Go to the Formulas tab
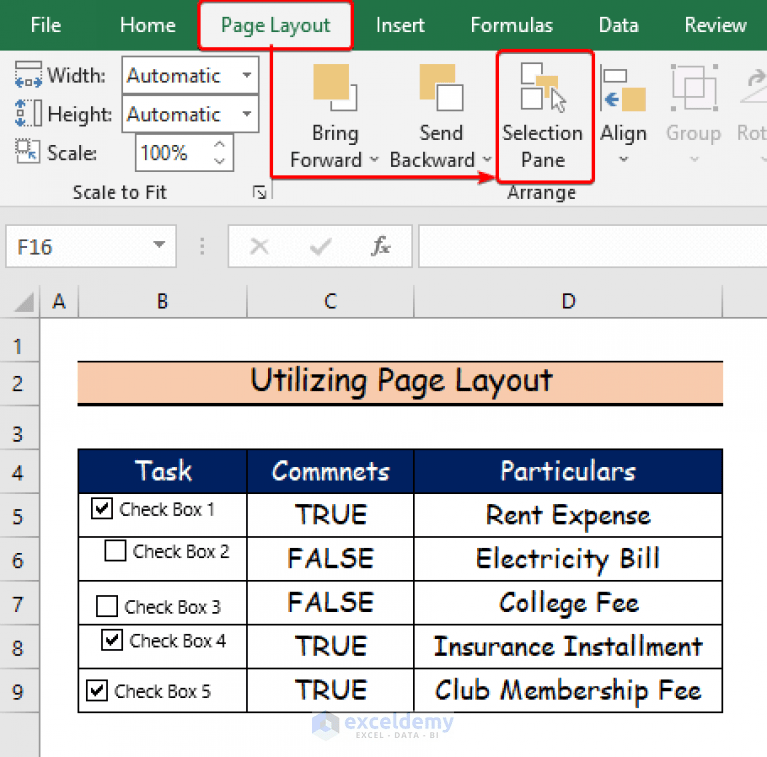Viewport: 767px width, 757px height. click(x=511, y=25)
